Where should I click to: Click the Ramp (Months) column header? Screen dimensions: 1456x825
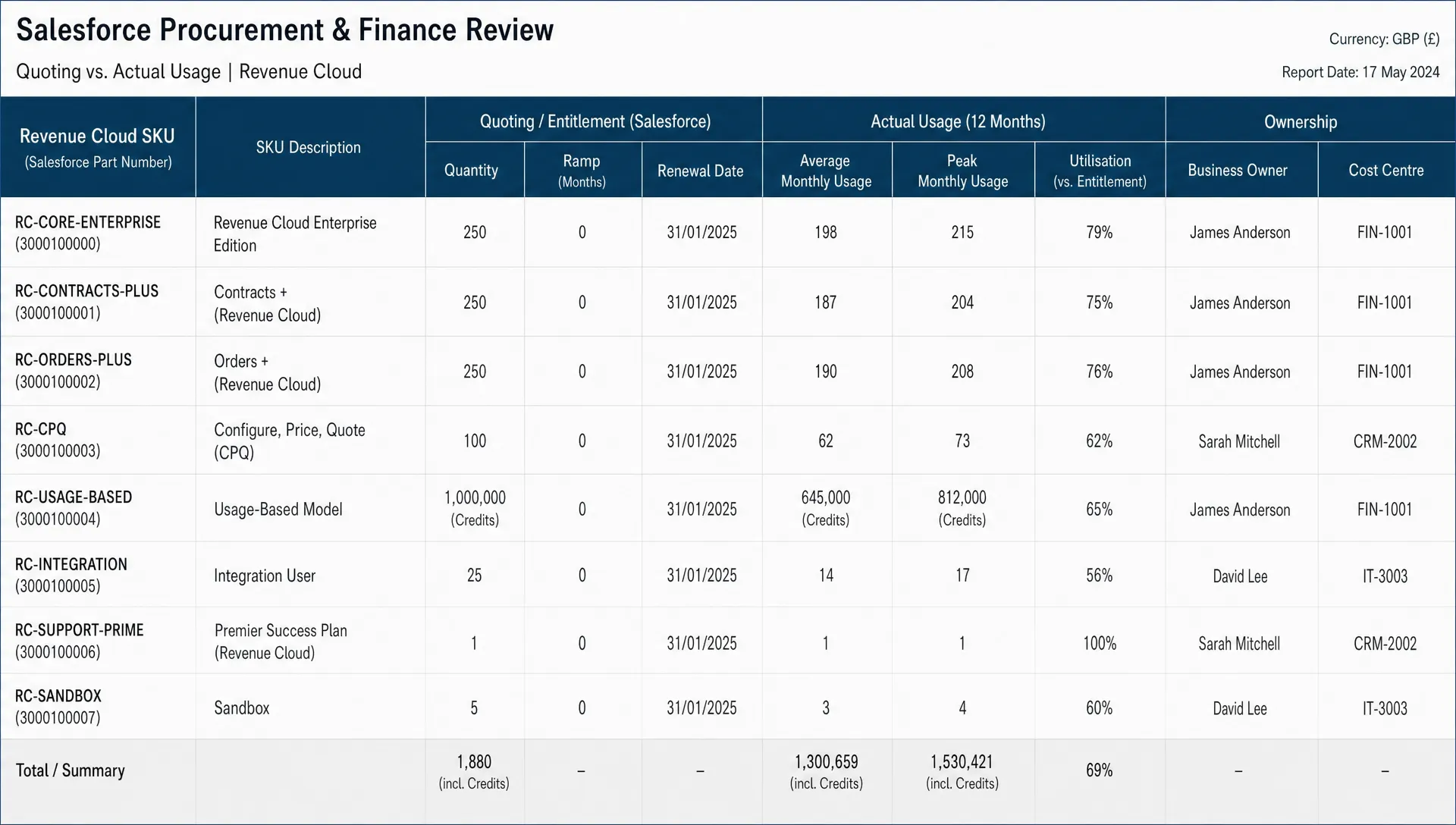point(582,170)
